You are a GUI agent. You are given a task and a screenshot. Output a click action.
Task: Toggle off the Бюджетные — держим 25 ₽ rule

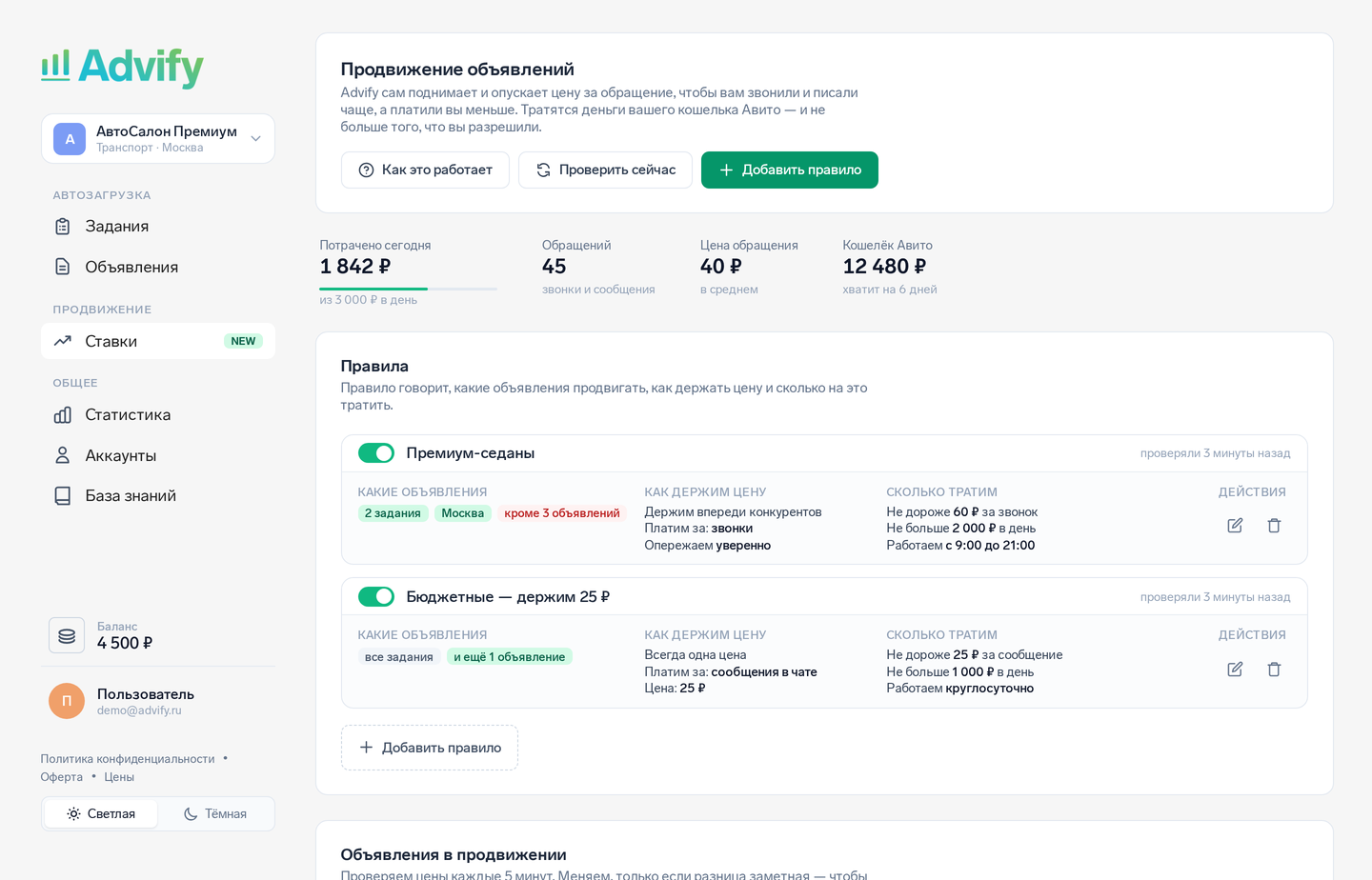(376, 597)
